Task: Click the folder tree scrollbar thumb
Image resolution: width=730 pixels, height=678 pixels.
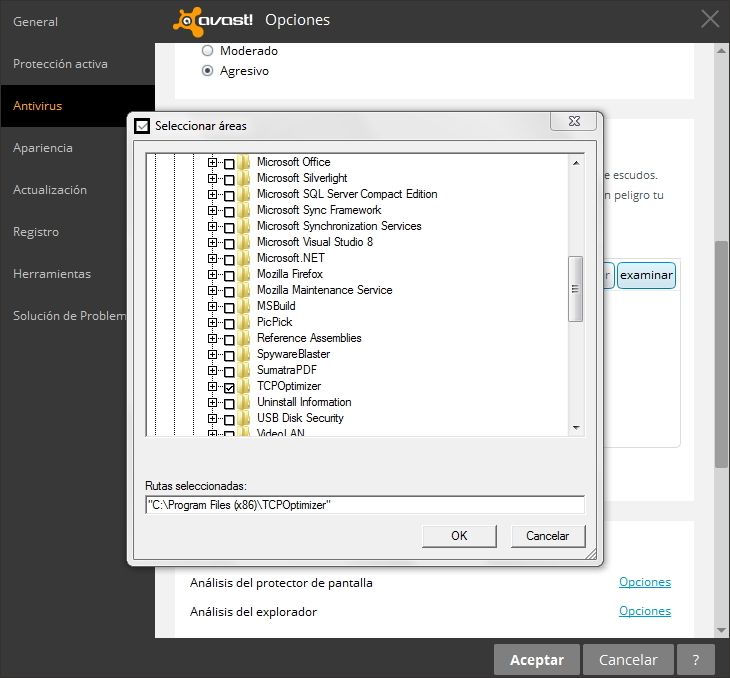Action: [x=575, y=289]
